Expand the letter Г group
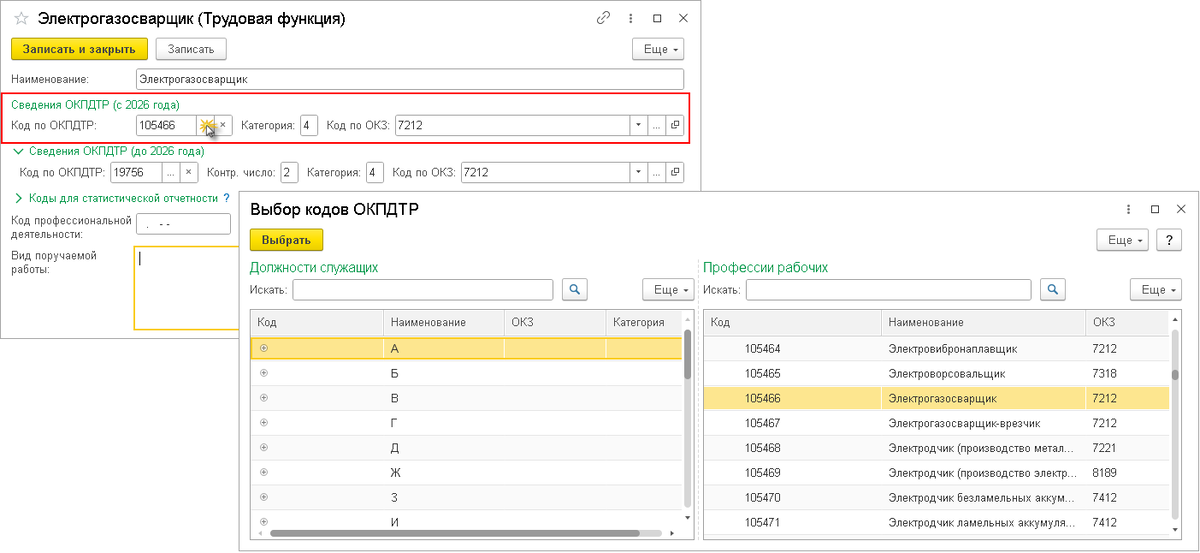Image resolution: width=1200 pixels, height=553 pixels. coord(264,422)
